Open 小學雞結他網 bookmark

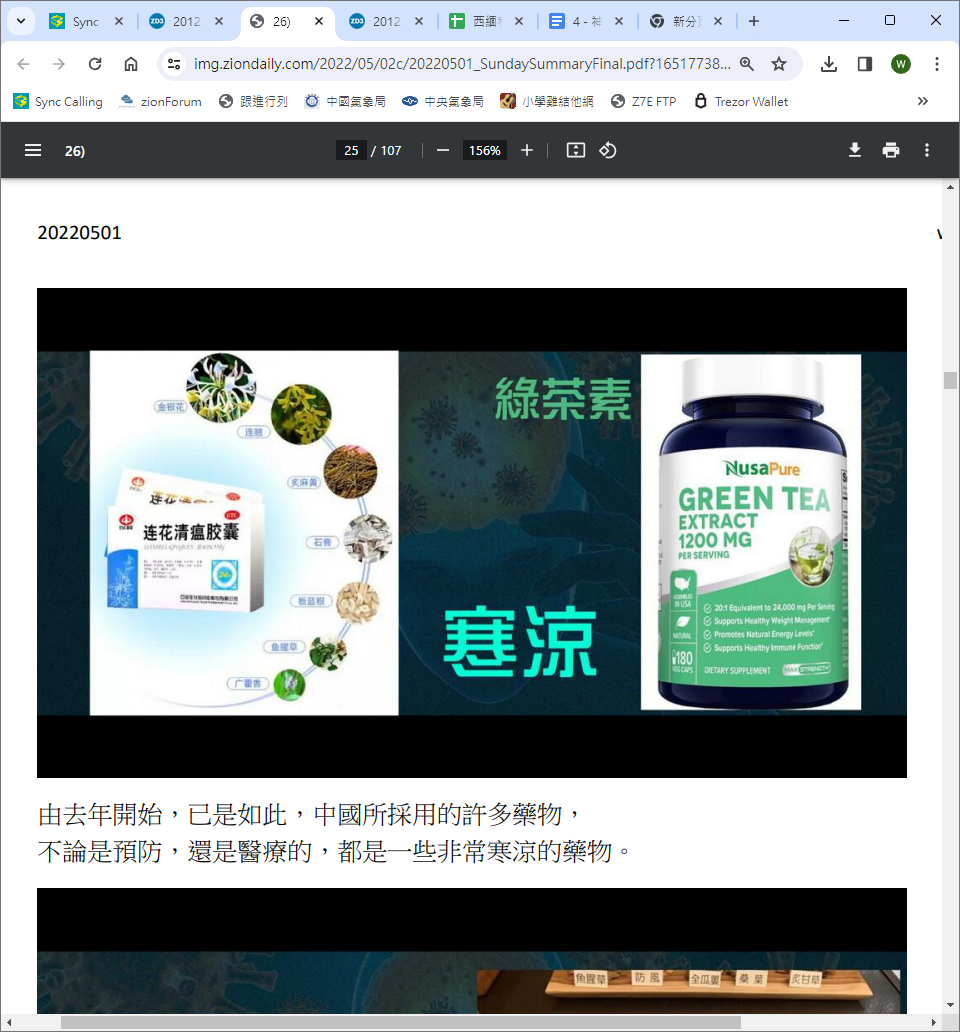547,101
